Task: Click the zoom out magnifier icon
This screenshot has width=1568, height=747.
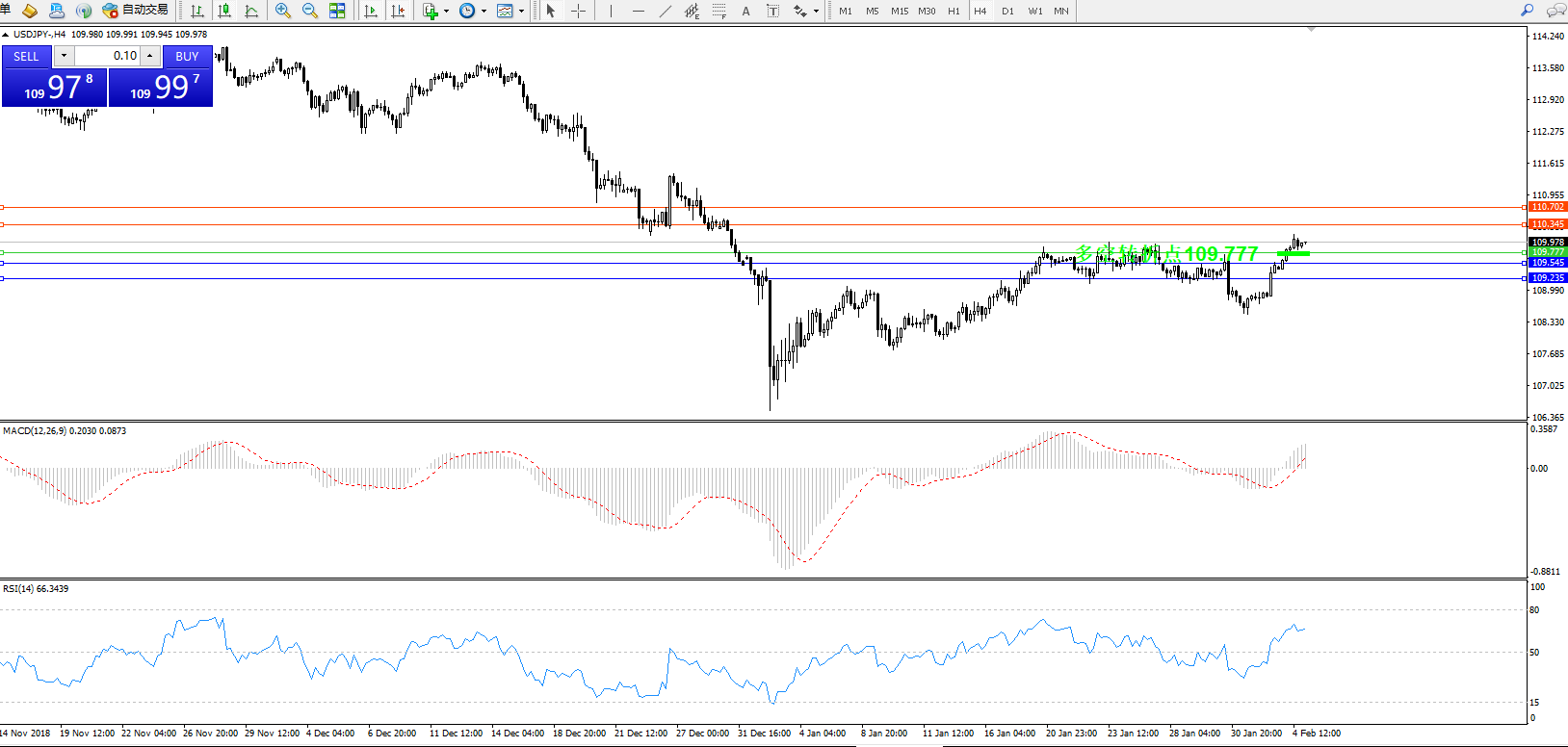Action: 309,11
